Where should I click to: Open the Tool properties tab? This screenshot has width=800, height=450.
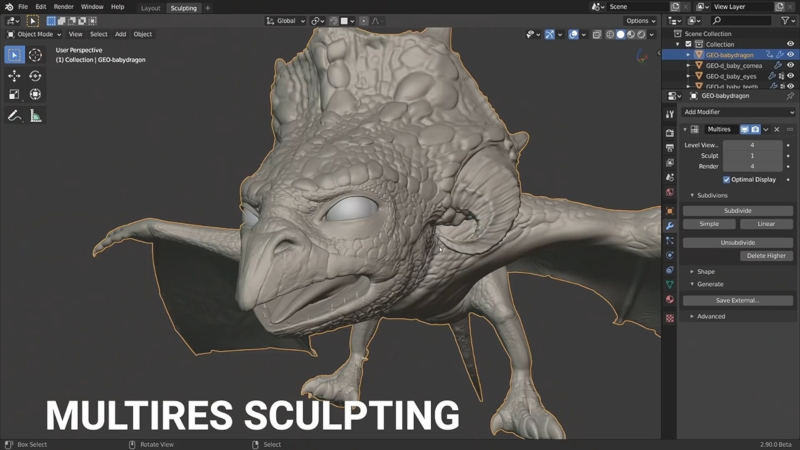670,114
